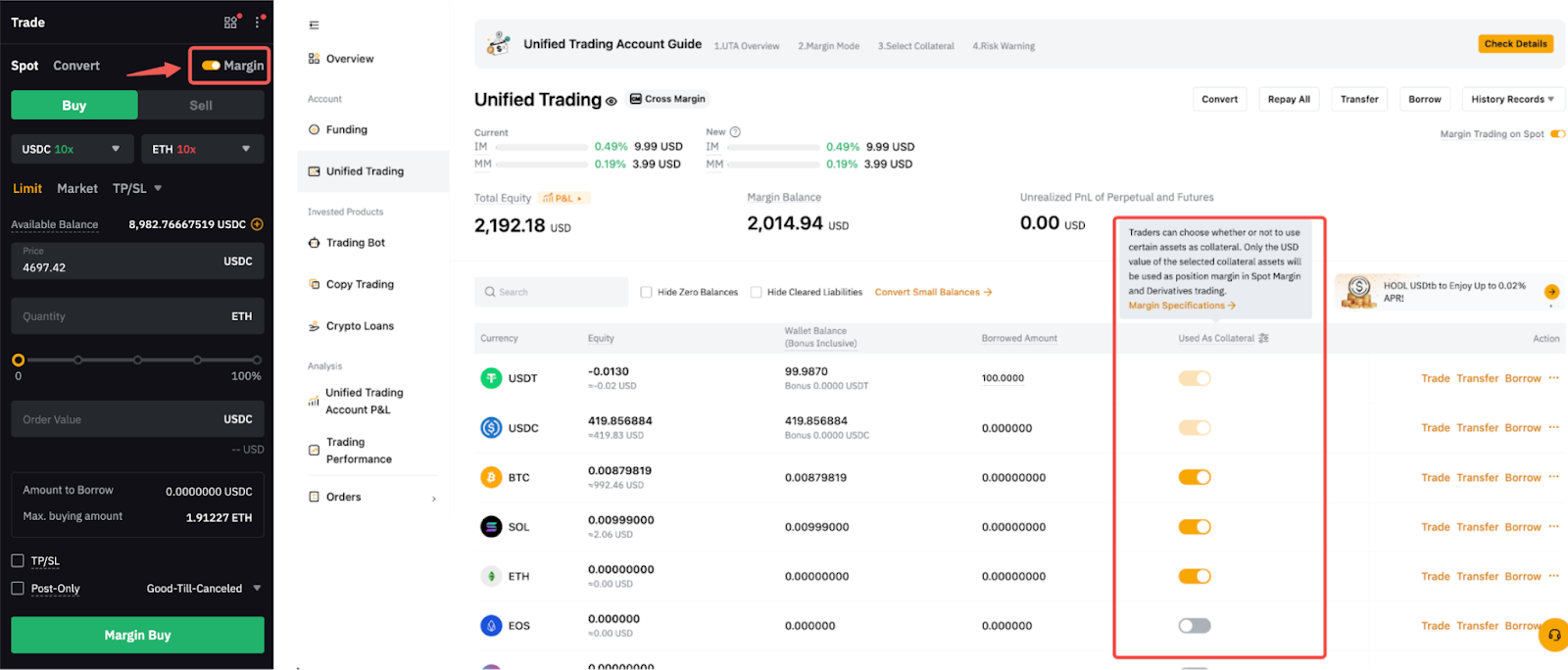
Task: Click the grid layout icon in Trade header
Action: click(230, 22)
